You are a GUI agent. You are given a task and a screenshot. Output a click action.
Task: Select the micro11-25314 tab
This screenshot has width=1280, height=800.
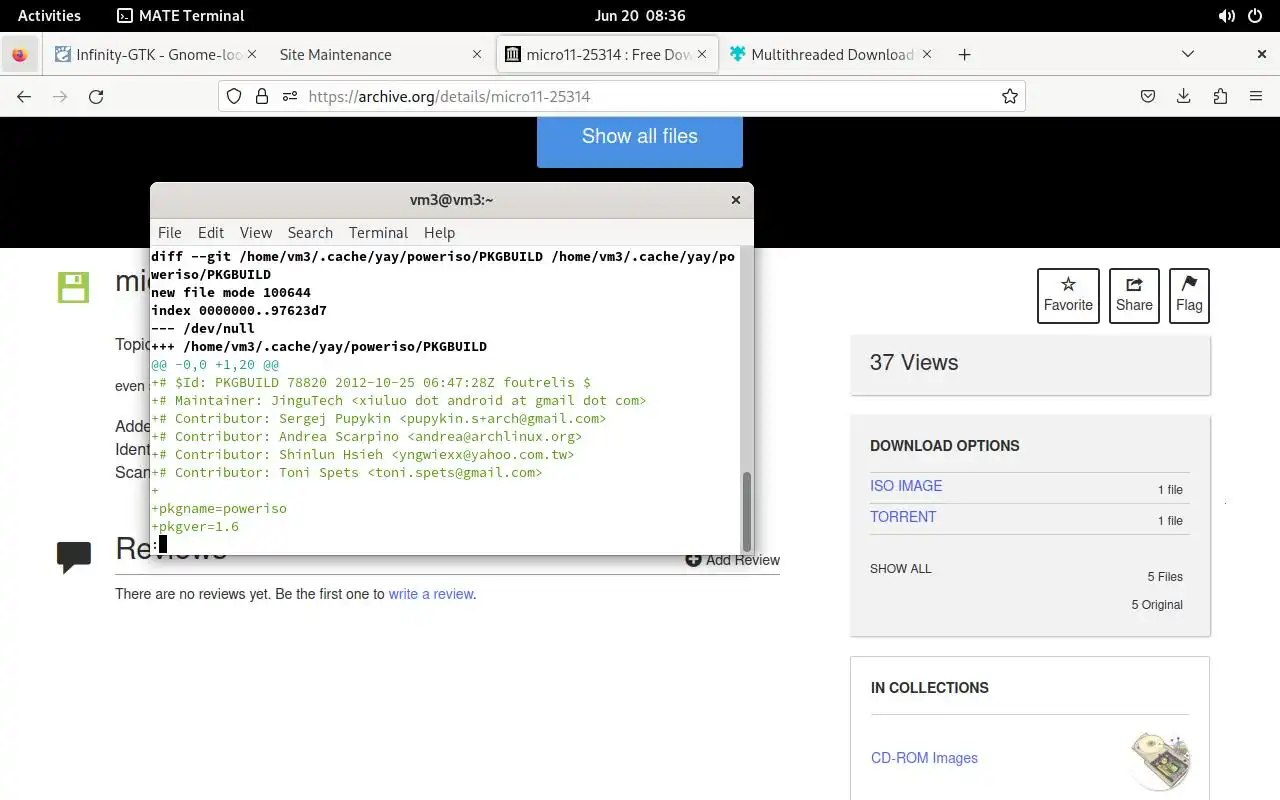(x=607, y=55)
